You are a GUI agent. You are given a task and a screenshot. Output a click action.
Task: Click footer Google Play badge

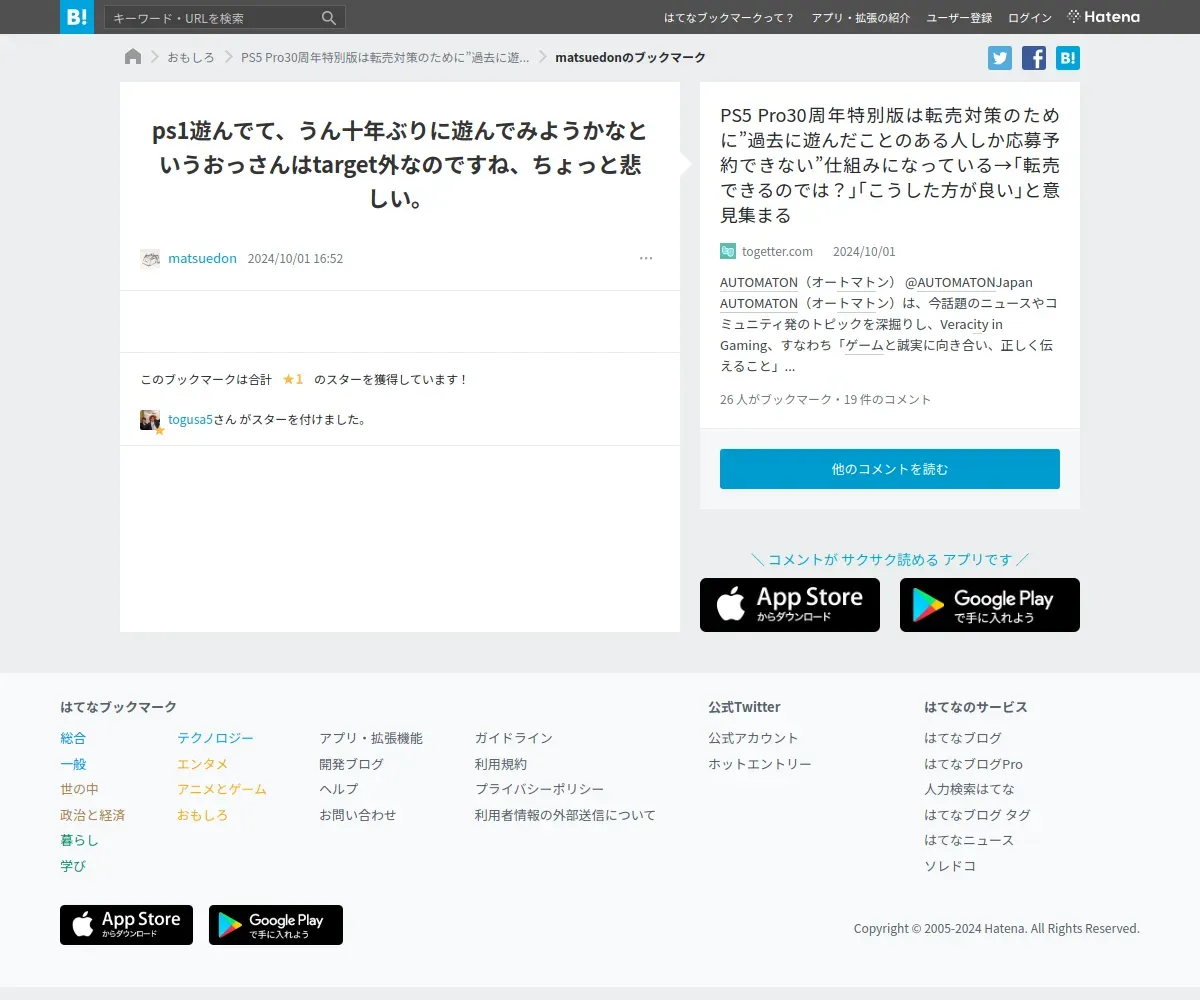click(x=276, y=925)
